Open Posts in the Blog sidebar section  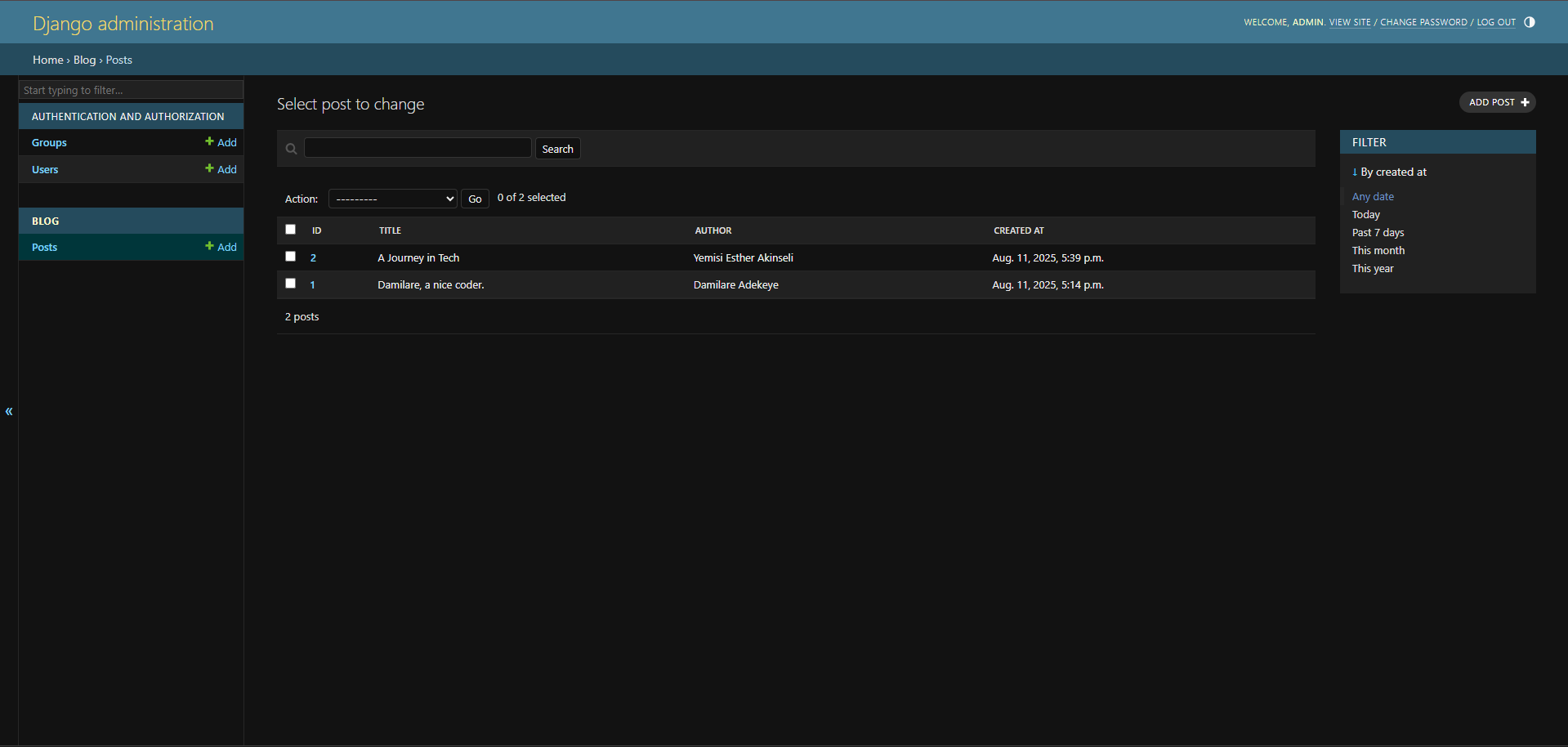(45, 247)
